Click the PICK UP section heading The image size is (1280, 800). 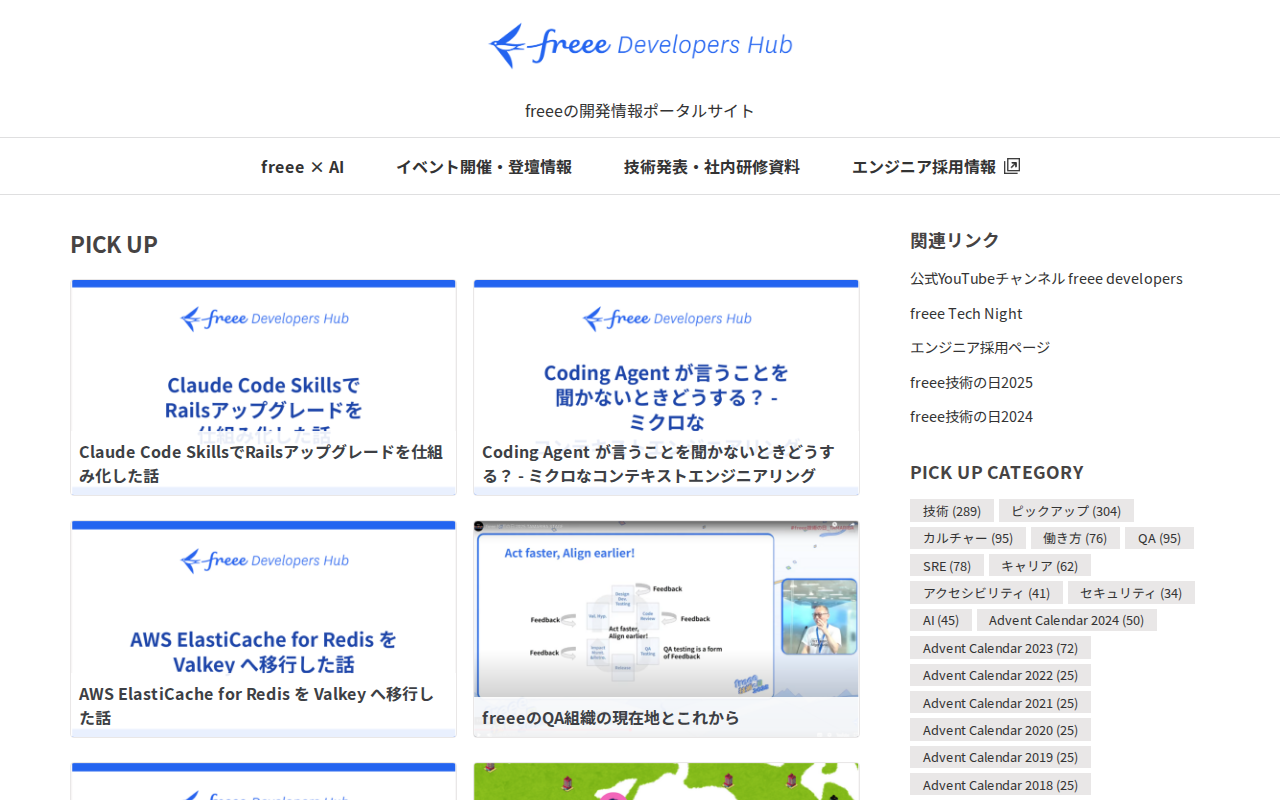pos(114,244)
